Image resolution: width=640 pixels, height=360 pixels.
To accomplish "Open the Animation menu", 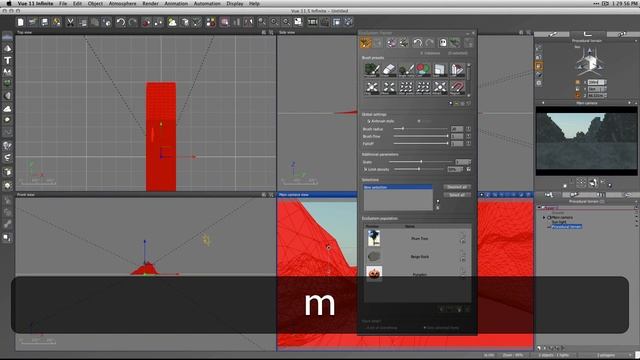I will 176,3.
